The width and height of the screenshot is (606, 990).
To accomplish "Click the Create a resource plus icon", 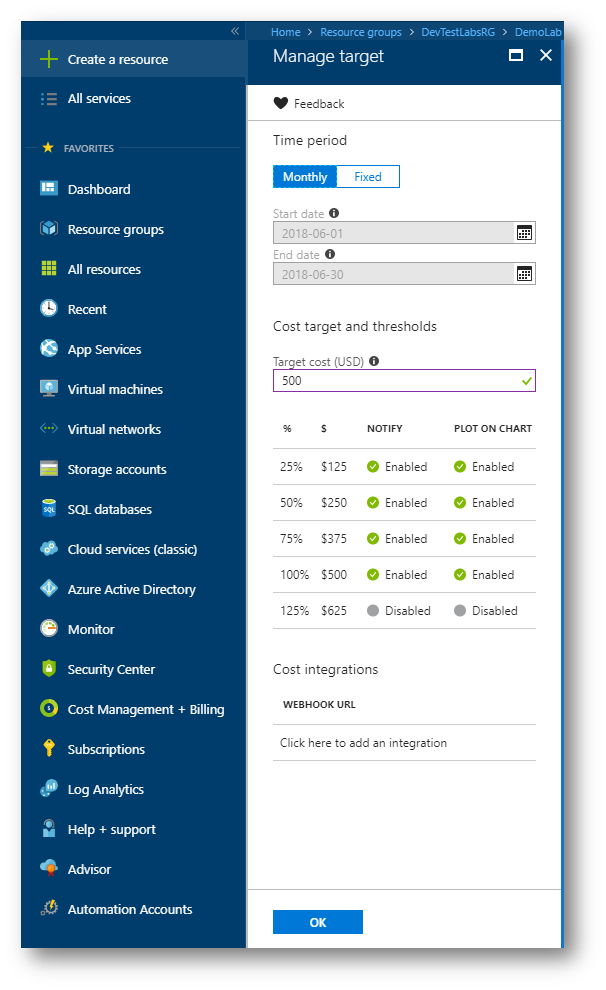I will click(x=49, y=59).
